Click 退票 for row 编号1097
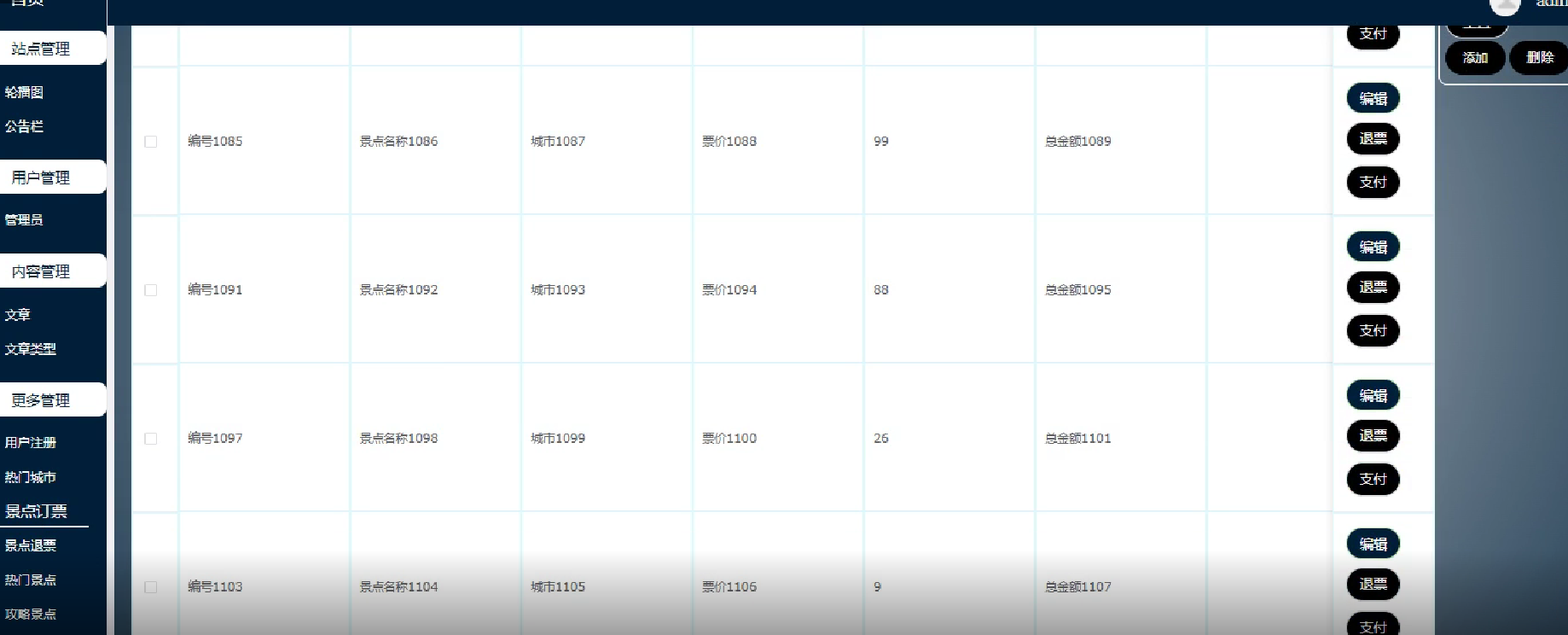The width and height of the screenshot is (1568, 635). pyautogui.click(x=1373, y=436)
